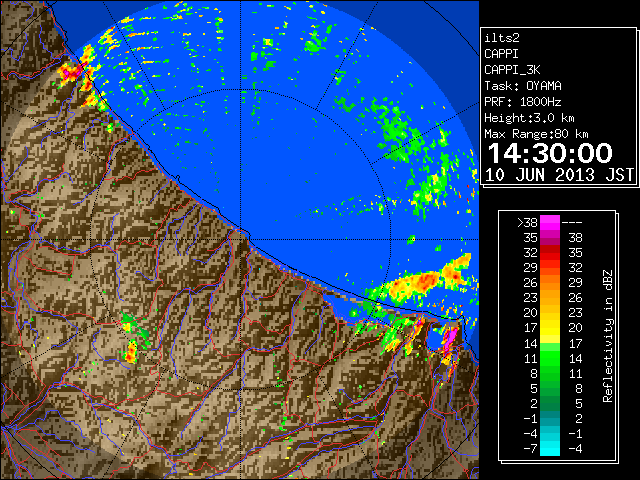Image resolution: width=640 pixels, height=480 pixels.
Task: Click the "PRF: 1800Hz" line
Action: pos(523,102)
